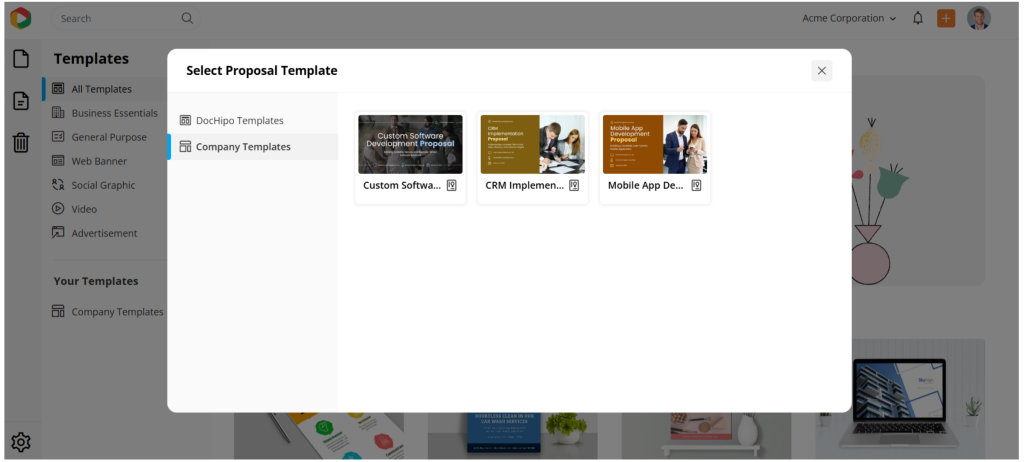
Task: Click the Custom Software template name text
Action: pos(402,186)
